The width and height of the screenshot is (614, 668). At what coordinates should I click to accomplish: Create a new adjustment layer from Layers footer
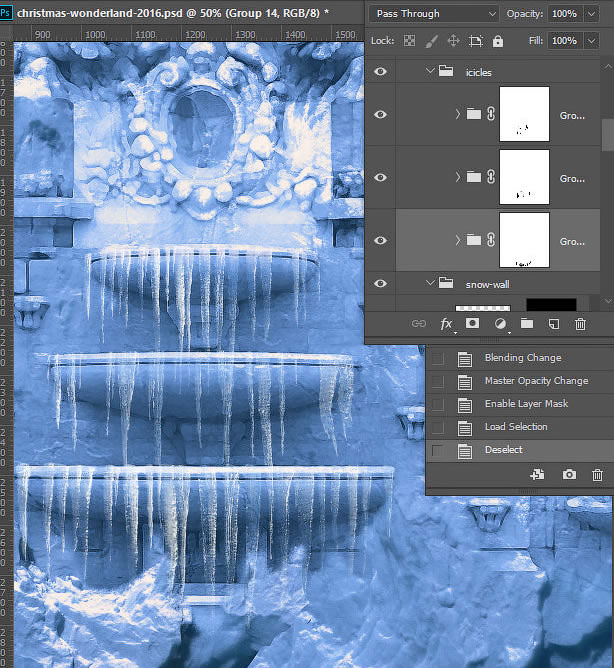(x=499, y=324)
